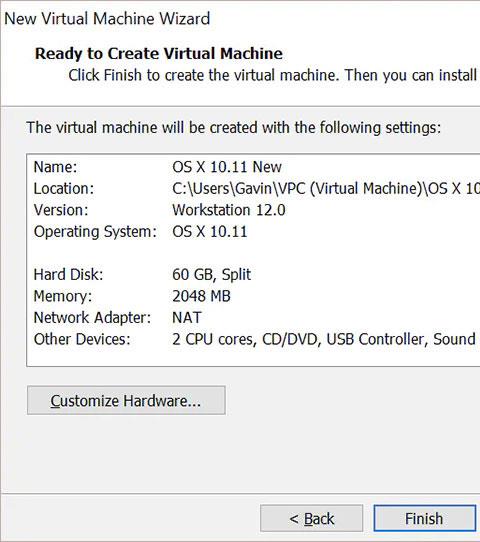Select the 'Workstation 12.0' version value

pos(229,210)
